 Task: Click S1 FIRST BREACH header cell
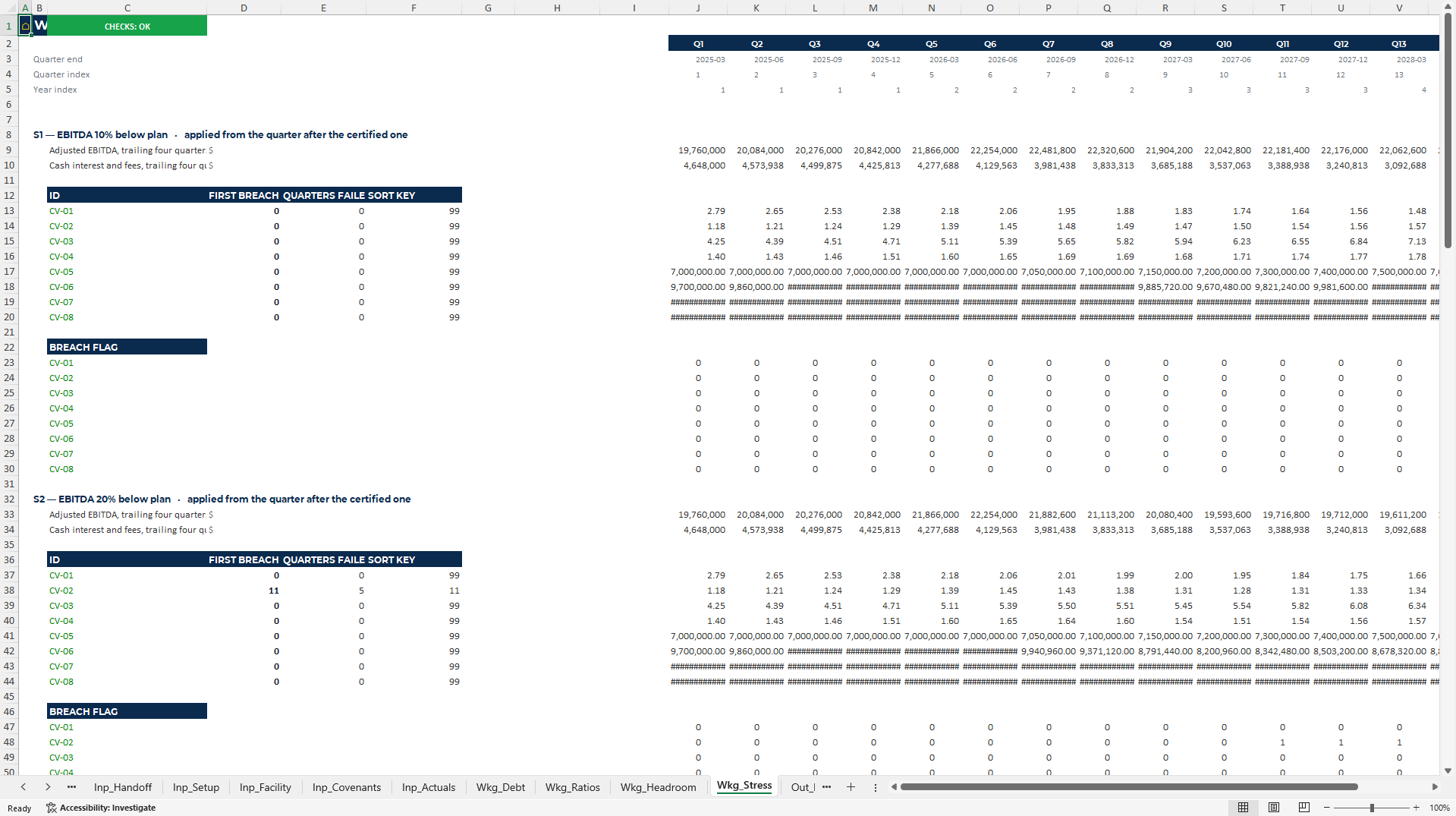click(244, 195)
